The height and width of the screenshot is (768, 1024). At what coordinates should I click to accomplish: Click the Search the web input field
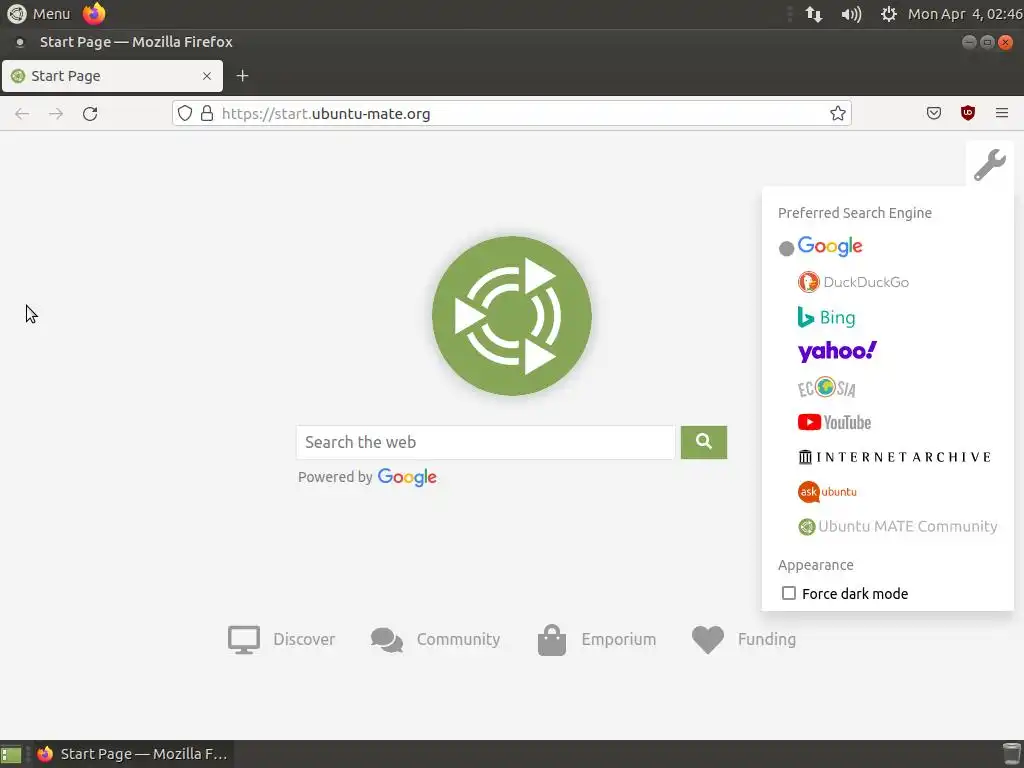tap(485, 442)
